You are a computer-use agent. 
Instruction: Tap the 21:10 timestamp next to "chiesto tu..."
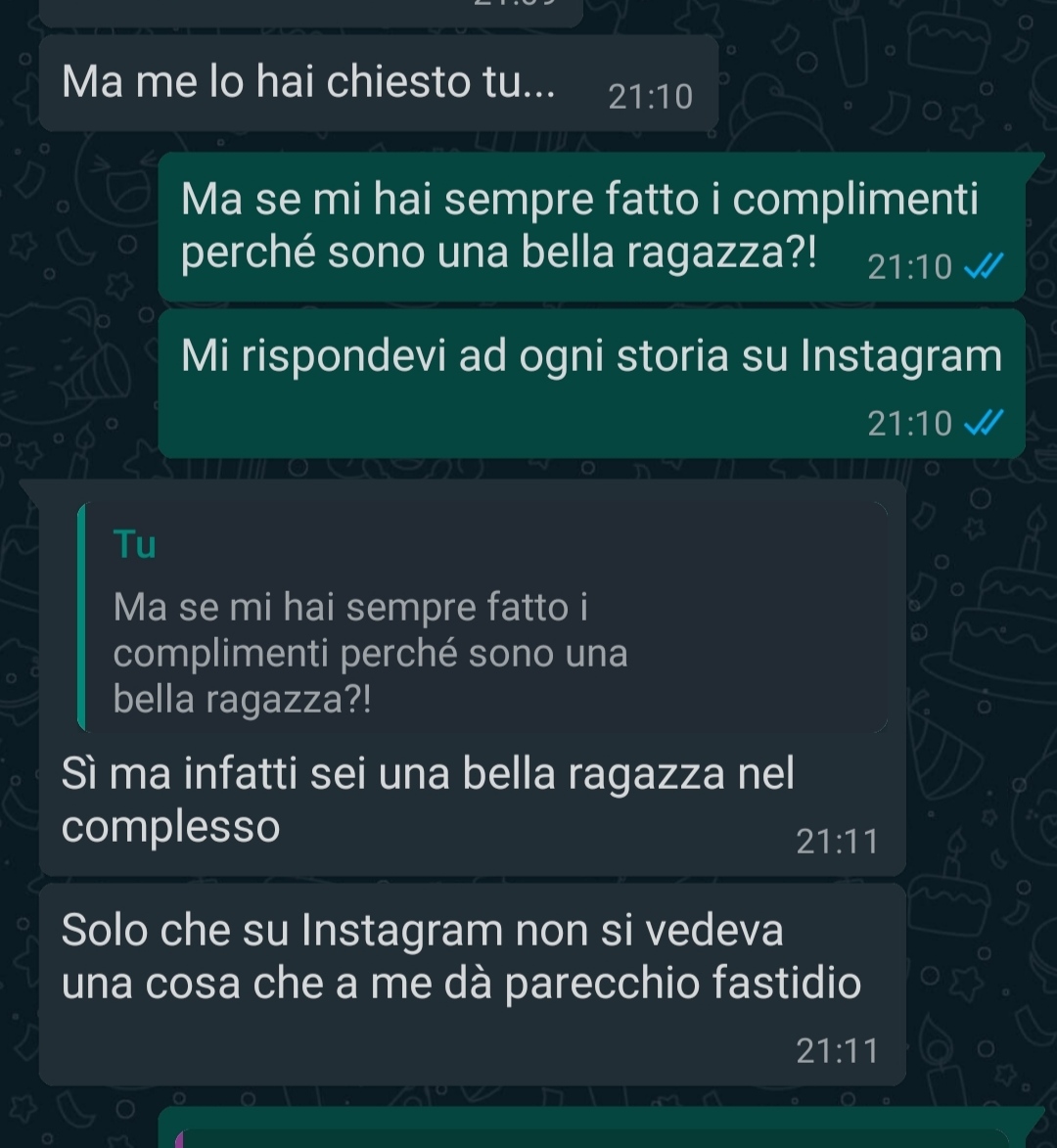(650, 97)
